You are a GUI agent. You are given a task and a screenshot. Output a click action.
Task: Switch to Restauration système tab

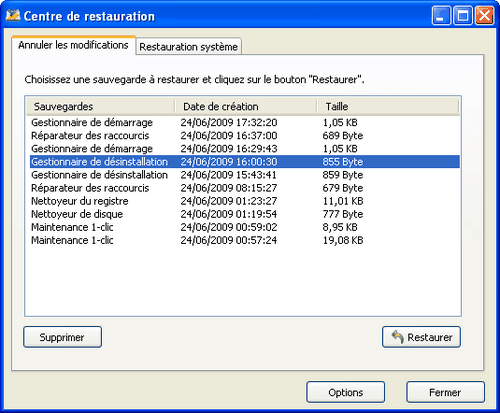click(189, 47)
